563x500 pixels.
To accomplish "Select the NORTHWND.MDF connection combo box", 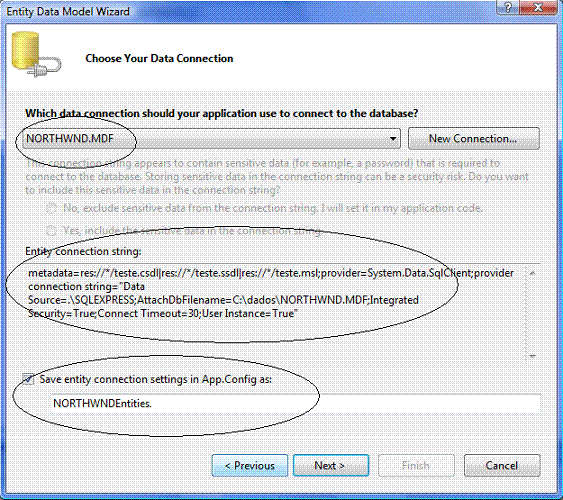I will (x=211, y=139).
